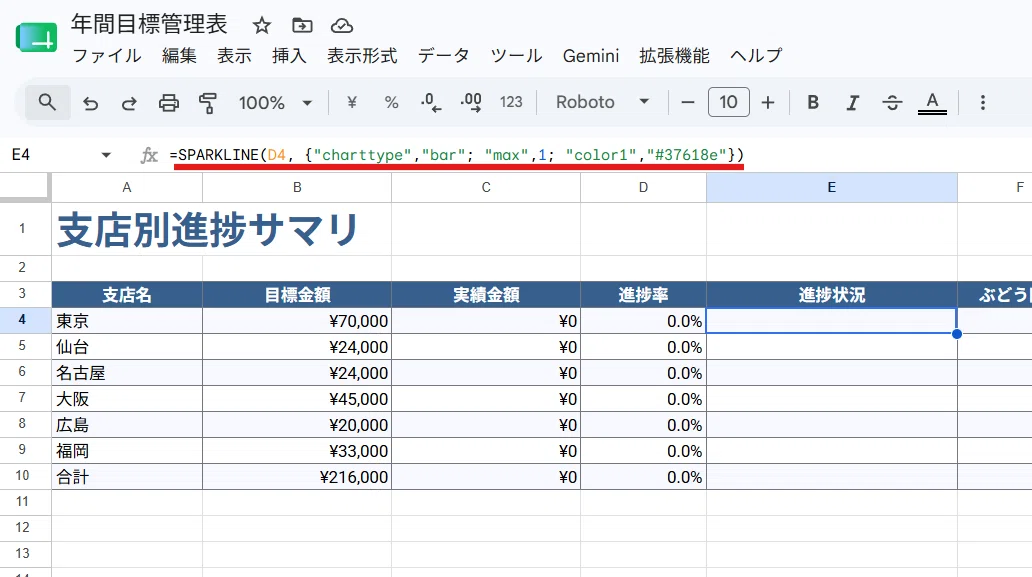Select the 福岡 cell
This screenshot has width=1032, height=577.
[x=127, y=451]
